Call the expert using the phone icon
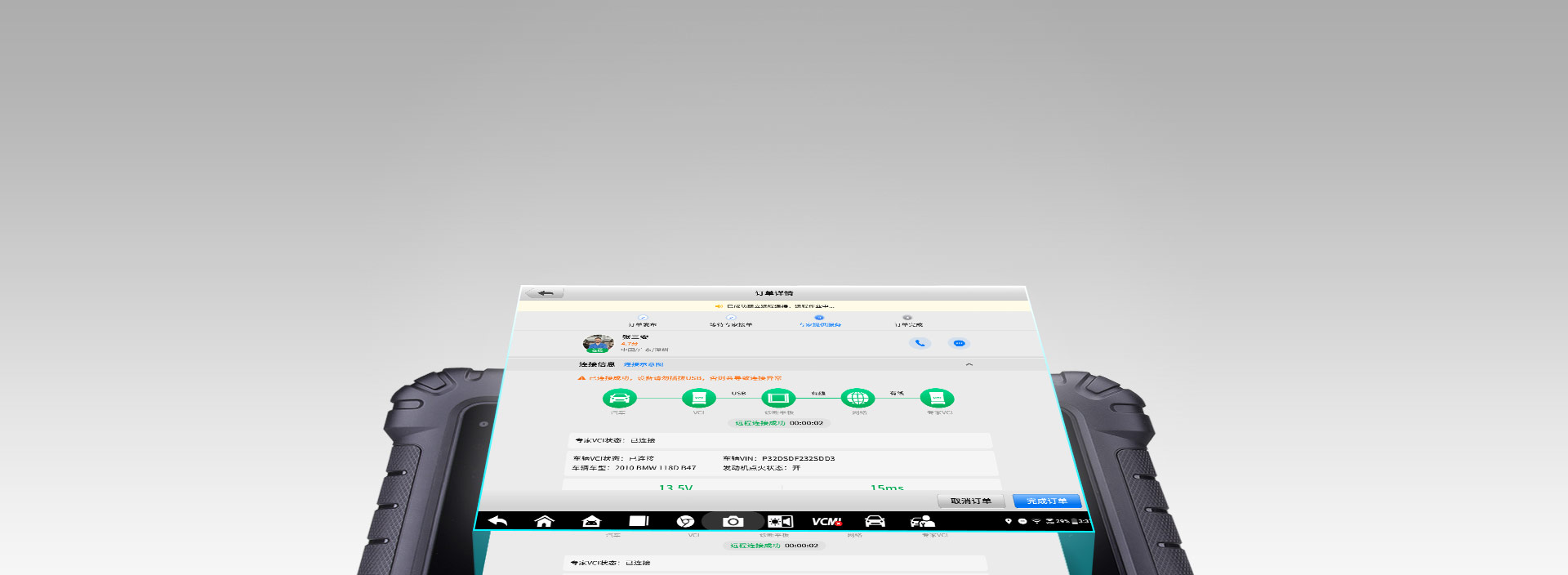Viewport: 1568px width, 575px height. 920,343
